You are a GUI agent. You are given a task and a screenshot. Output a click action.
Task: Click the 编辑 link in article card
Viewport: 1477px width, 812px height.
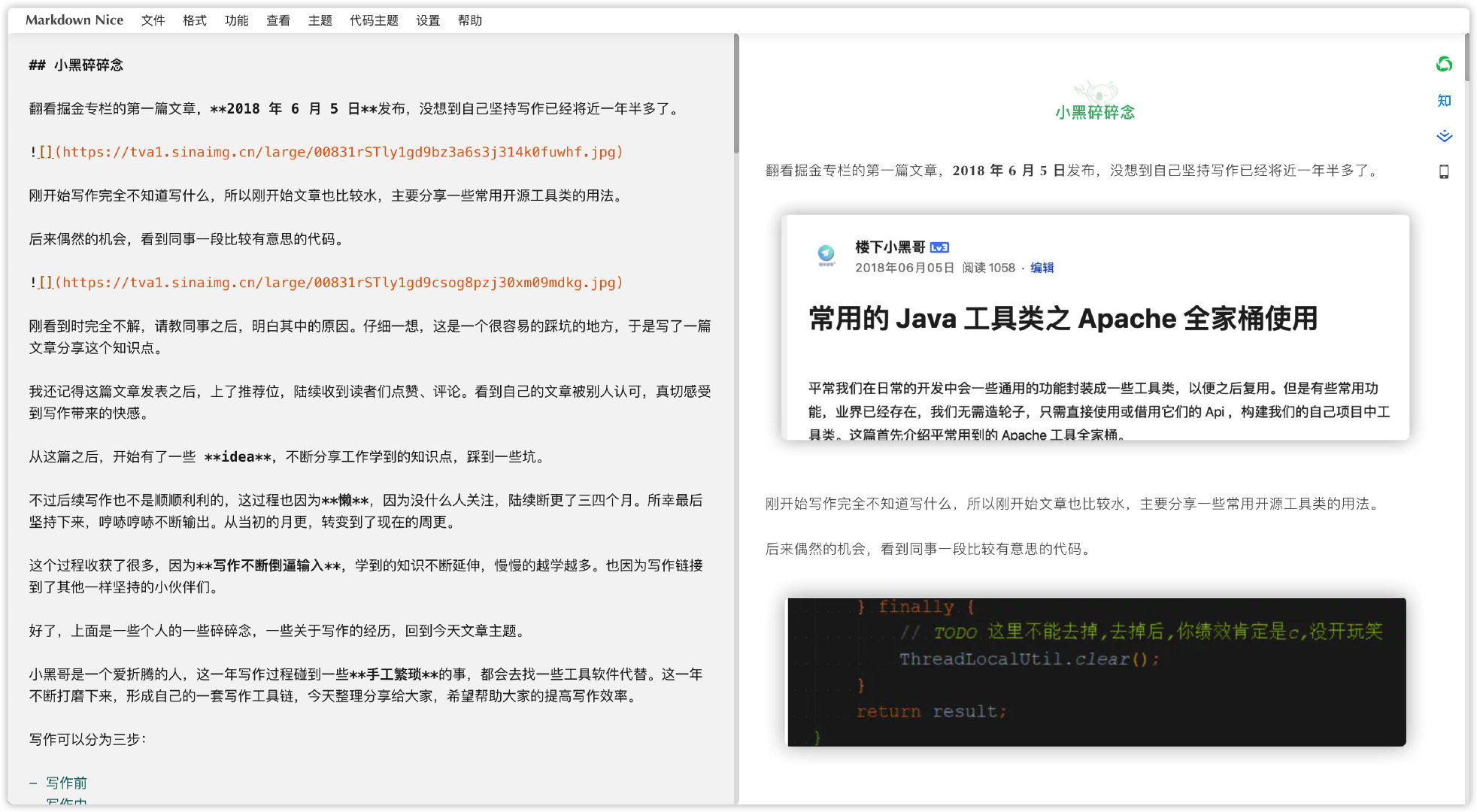point(1042,268)
